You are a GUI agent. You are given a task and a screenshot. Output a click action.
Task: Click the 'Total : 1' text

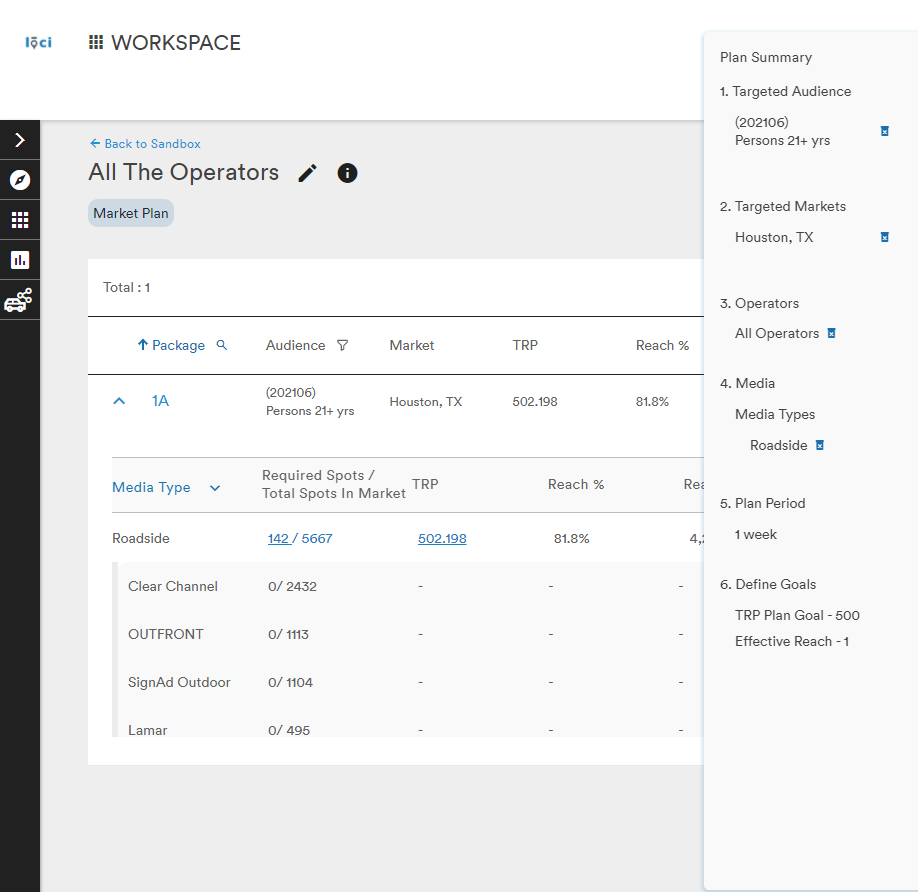pos(126,287)
